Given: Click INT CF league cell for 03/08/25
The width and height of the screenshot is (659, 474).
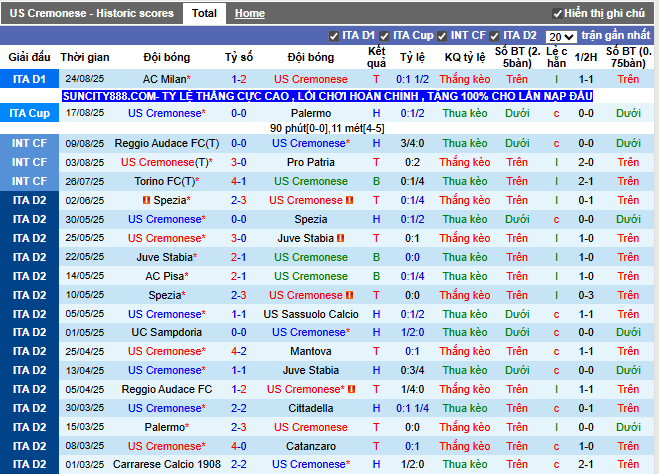Looking at the screenshot, I should tap(29, 162).
